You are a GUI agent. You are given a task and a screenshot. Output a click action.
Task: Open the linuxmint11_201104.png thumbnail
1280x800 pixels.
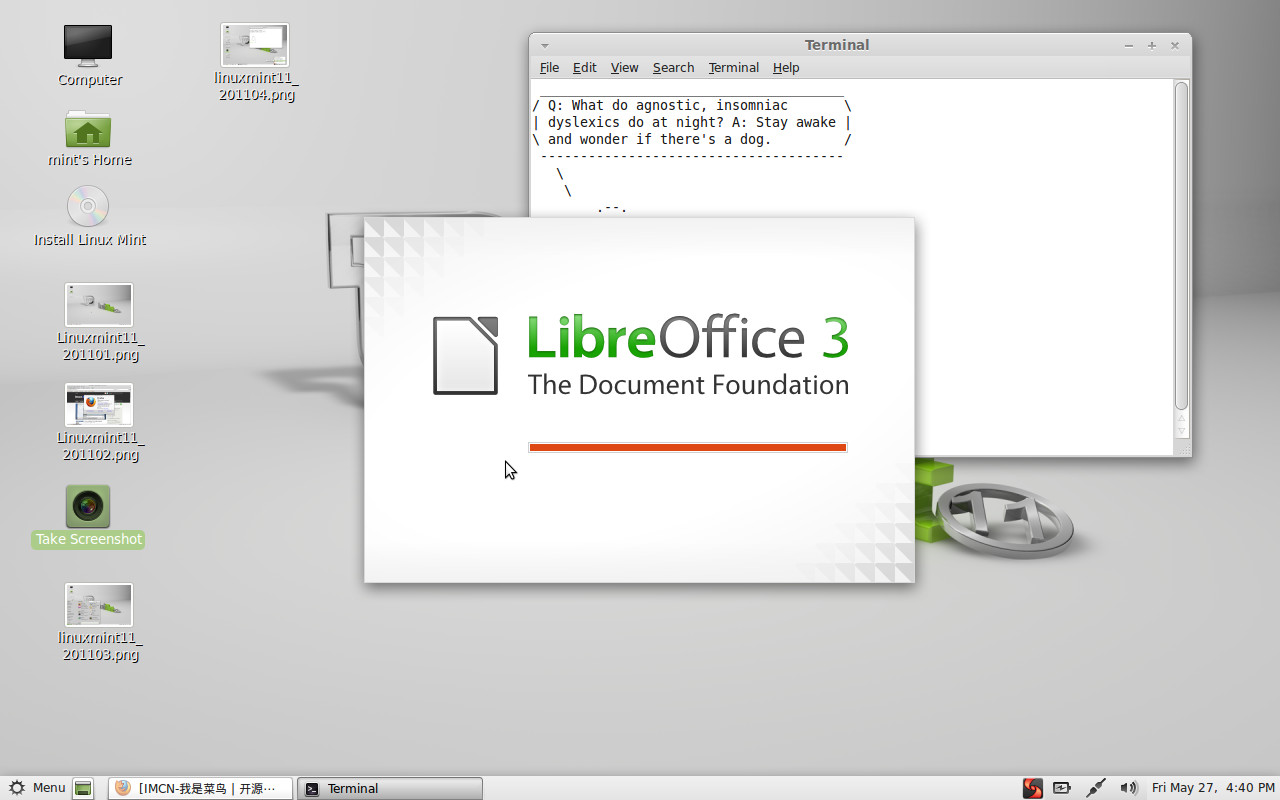255,44
